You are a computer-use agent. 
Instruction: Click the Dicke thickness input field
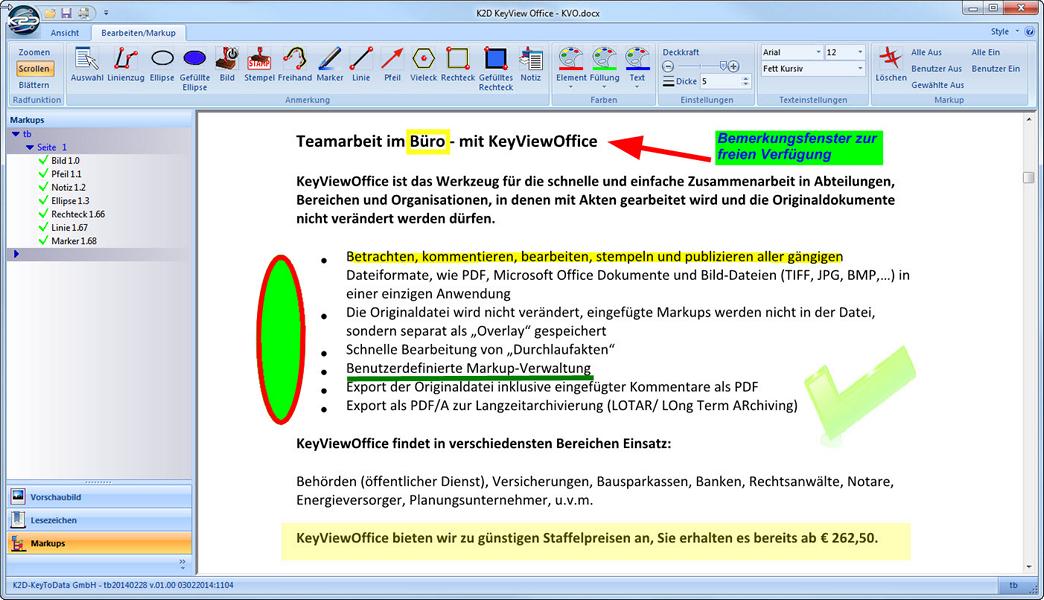(719, 81)
